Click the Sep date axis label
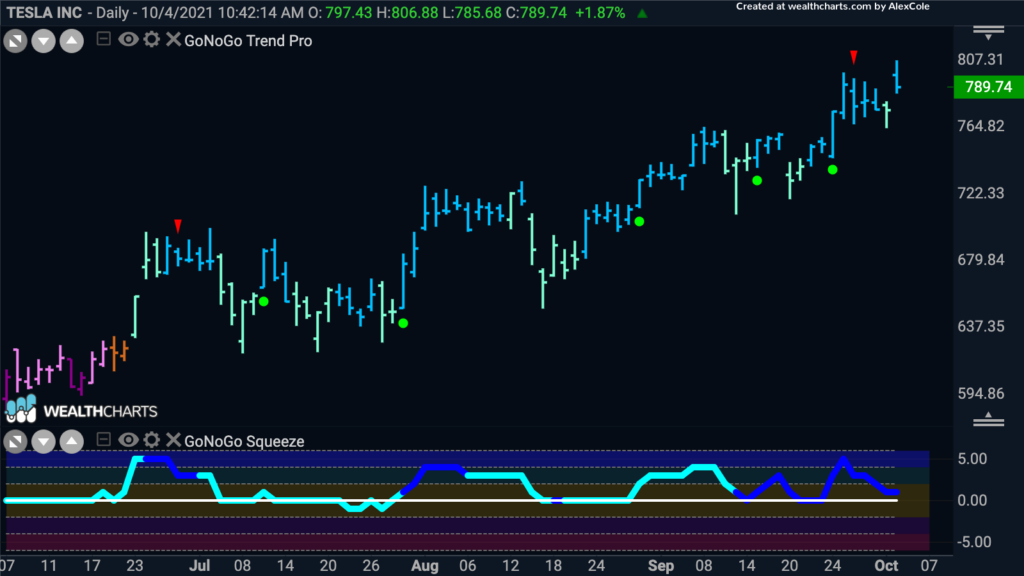 tap(660, 566)
